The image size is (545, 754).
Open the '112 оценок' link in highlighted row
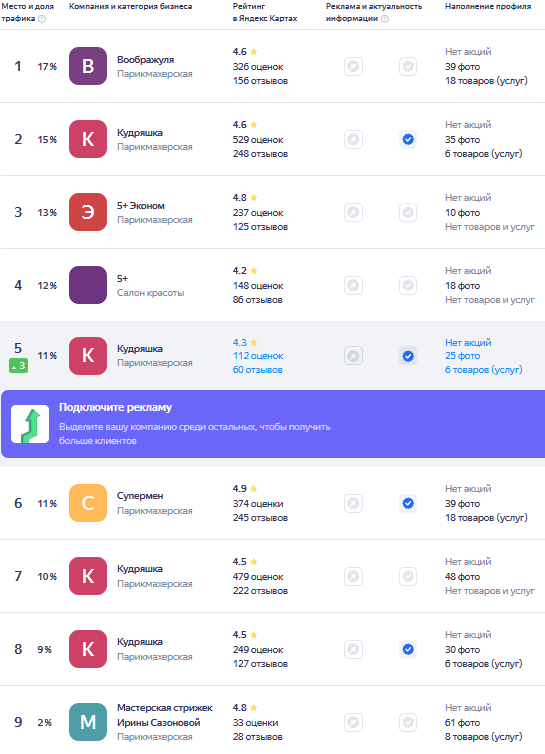coord(258,356)
